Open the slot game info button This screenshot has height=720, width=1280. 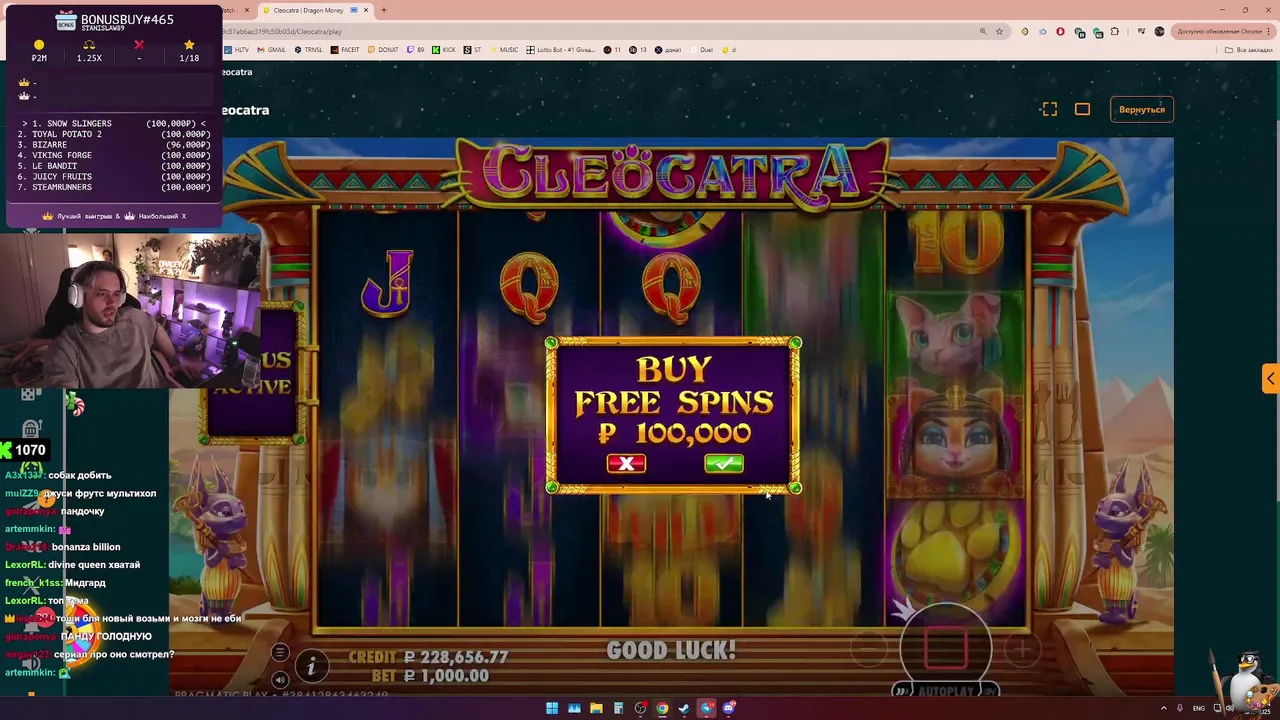click(311, 665)
